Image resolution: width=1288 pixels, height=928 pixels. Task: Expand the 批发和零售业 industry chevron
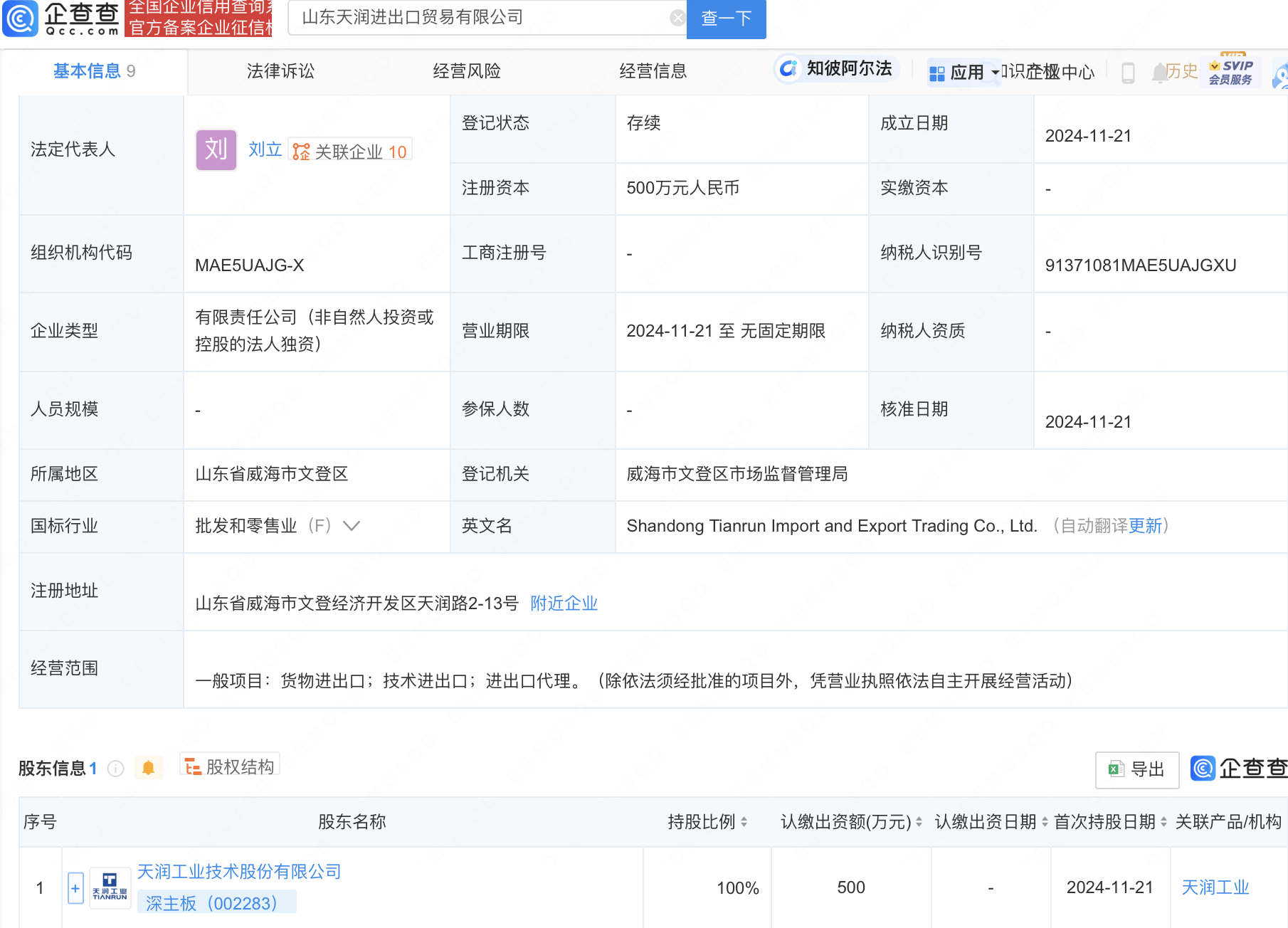(352, 526)
